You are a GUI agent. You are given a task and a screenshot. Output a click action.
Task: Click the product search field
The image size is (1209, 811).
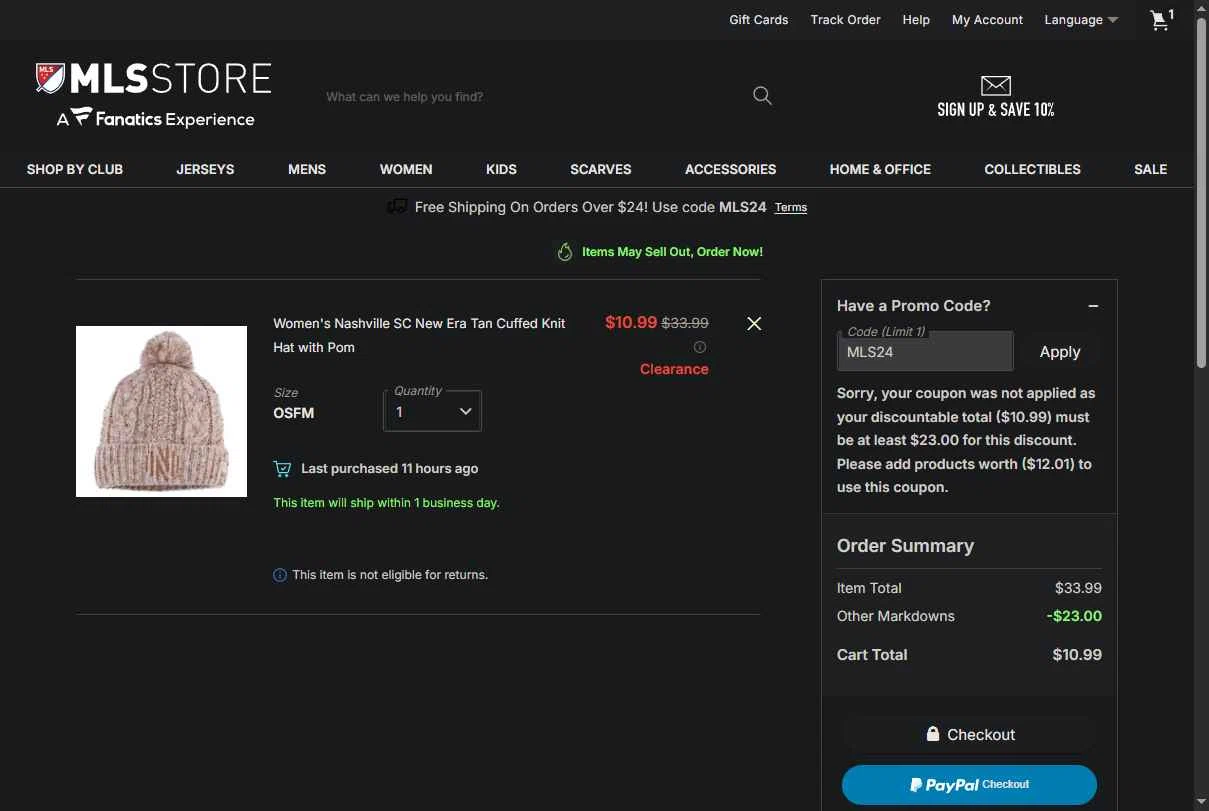pyautogui.click(x=535, y=97)
